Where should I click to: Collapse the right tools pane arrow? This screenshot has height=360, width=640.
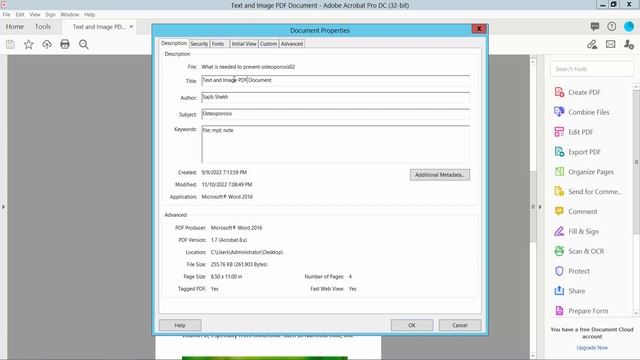pyautogui.click(x=540, y=207)
